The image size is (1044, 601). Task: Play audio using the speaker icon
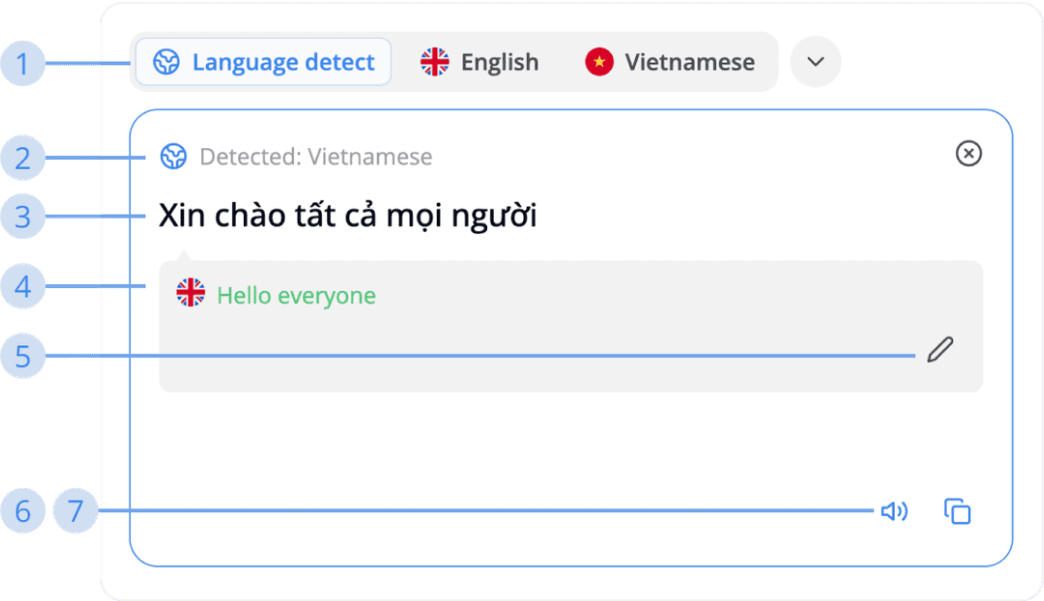[894, 511]
